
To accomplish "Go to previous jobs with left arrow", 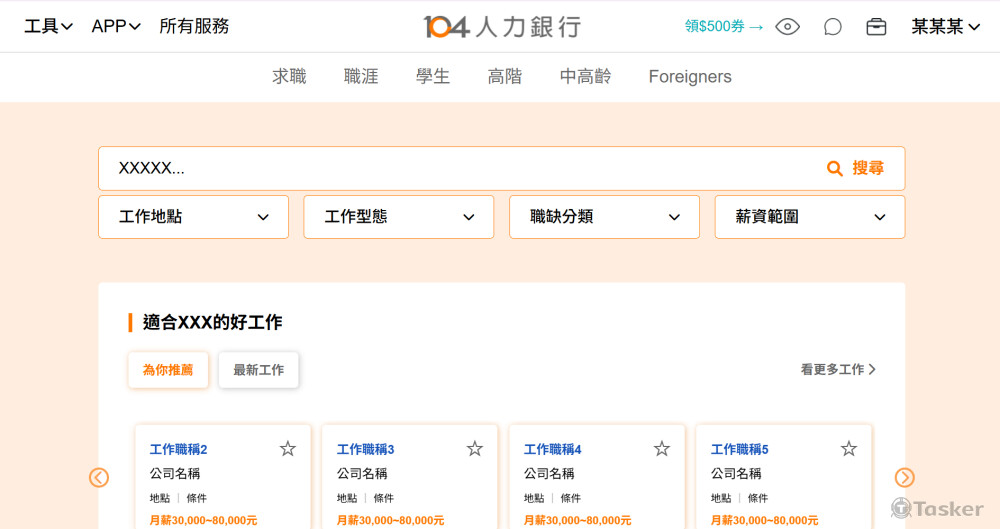I will (99, 478).
